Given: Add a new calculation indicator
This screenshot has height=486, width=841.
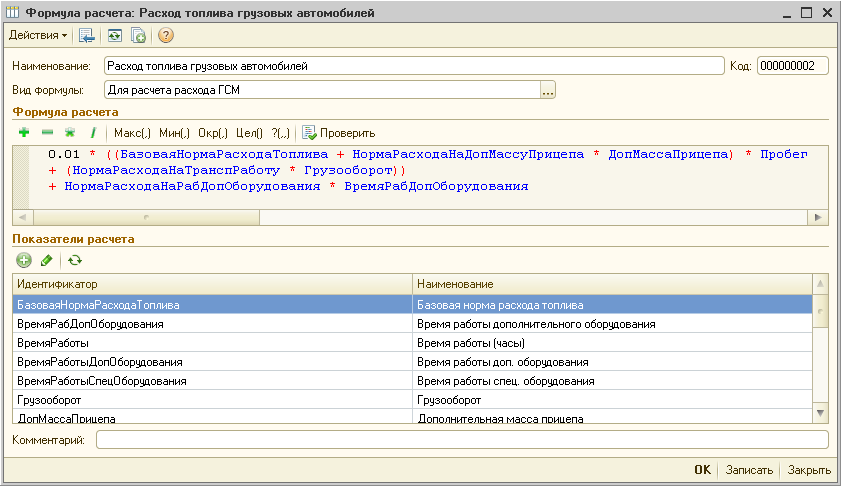Looking at the screenshot, I should 24,260.
